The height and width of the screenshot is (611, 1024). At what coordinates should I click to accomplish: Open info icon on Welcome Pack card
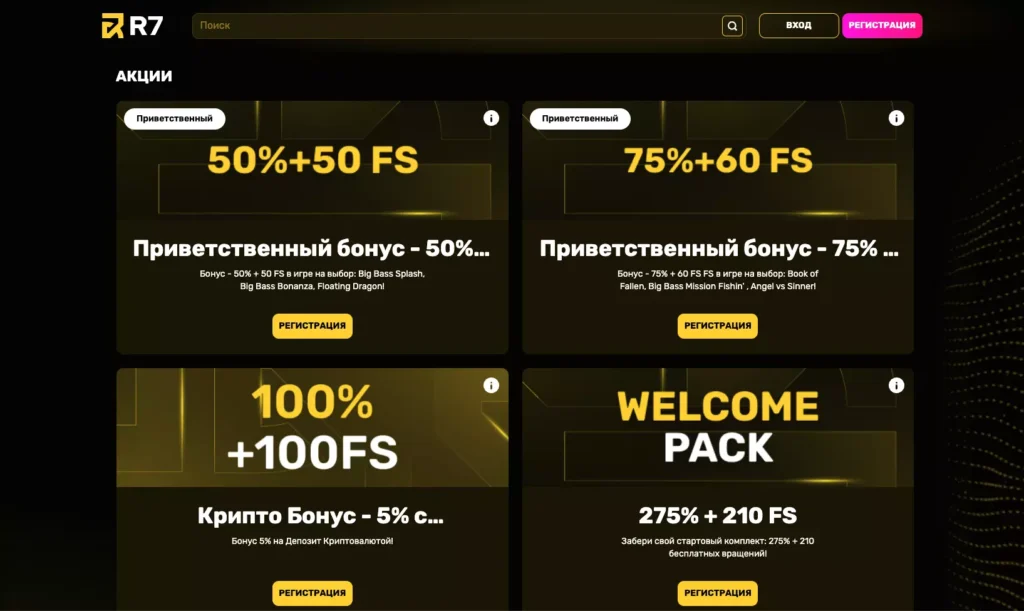coord(896,385)
